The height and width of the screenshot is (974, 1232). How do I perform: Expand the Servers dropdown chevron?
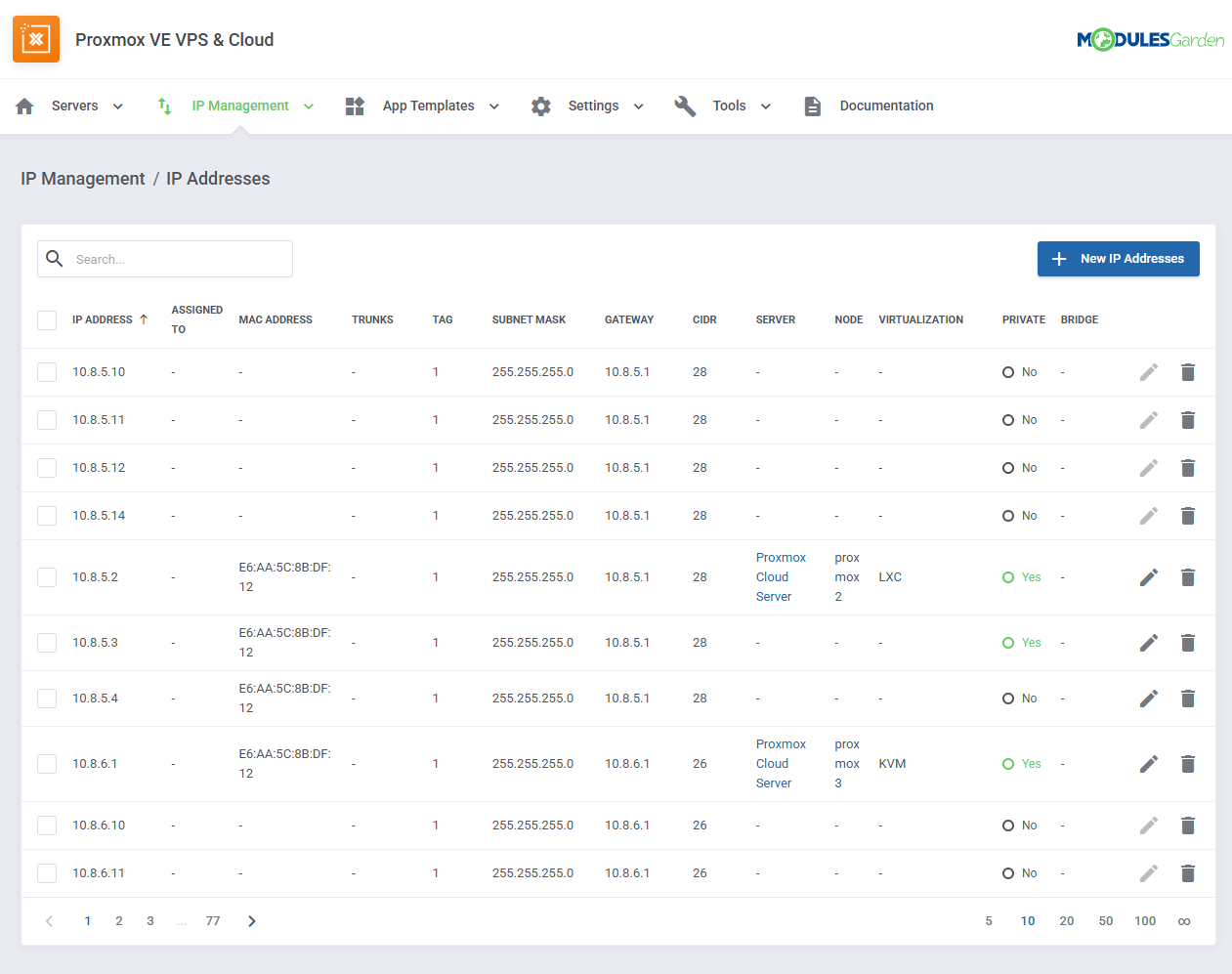(x=118, y=106)
